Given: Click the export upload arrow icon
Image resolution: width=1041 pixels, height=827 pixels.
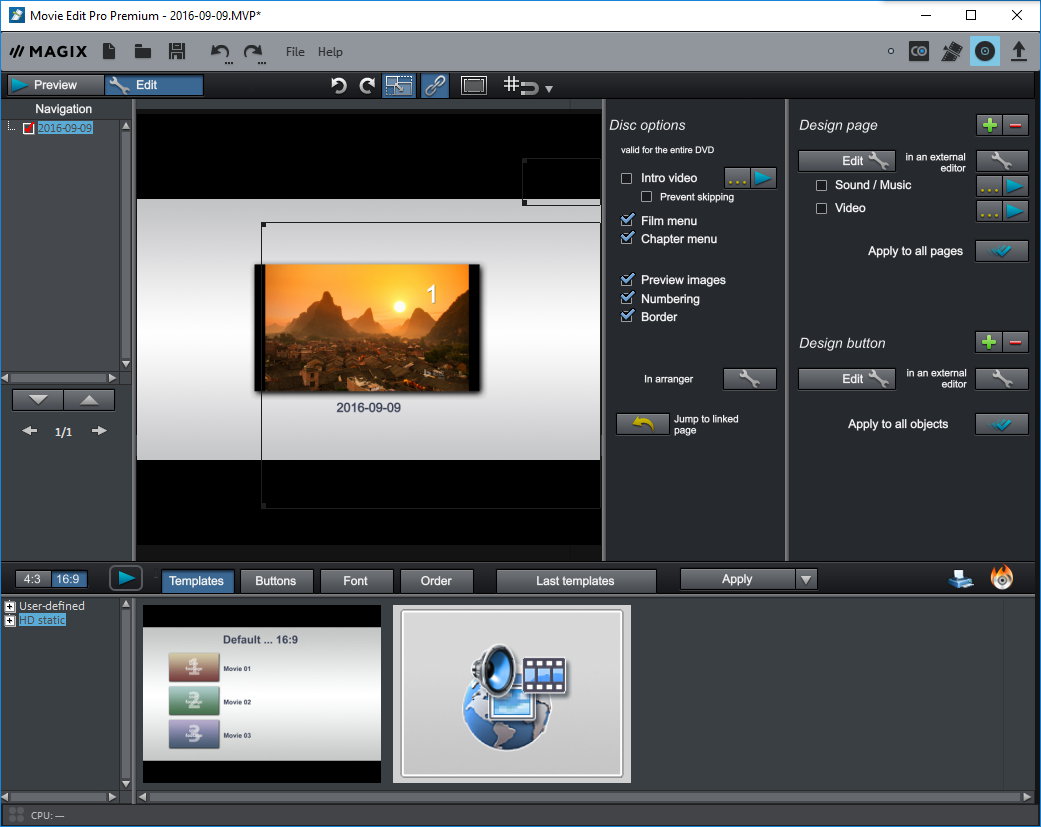Looking at the screenshot, I should (1019, 51).
